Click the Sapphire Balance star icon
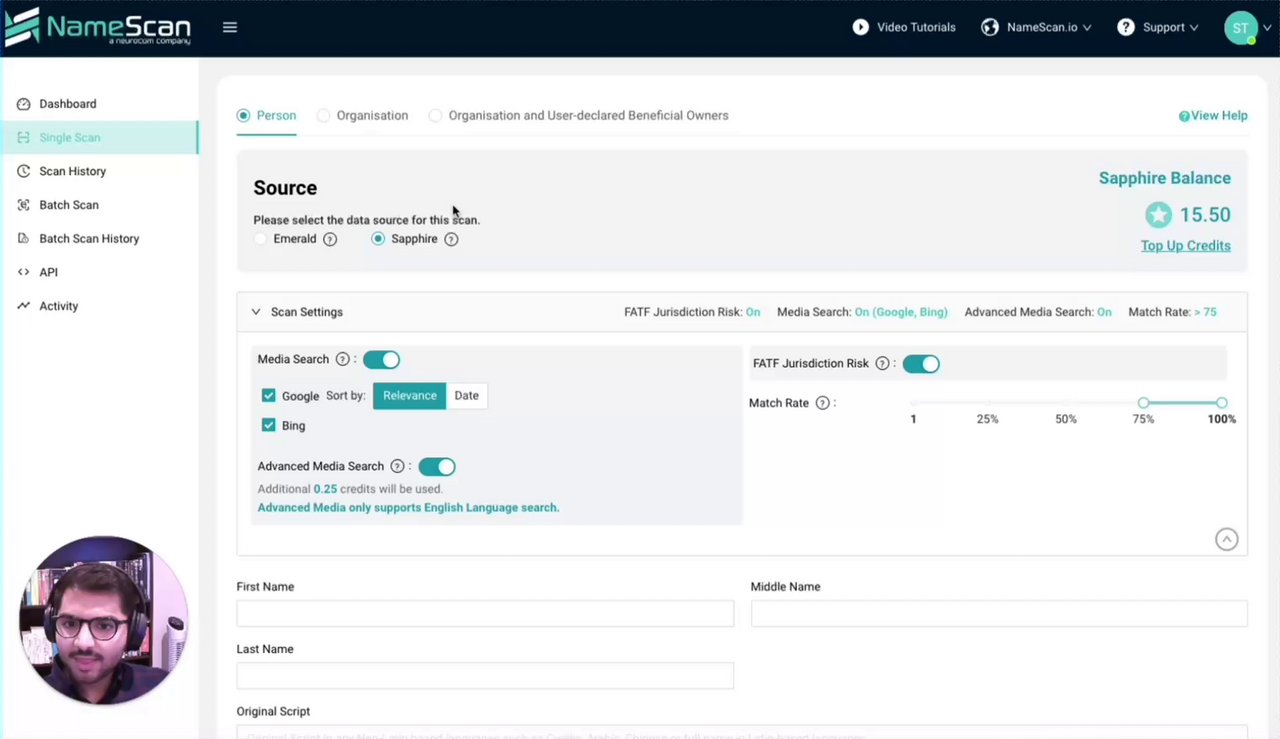 pos(1158,214)
